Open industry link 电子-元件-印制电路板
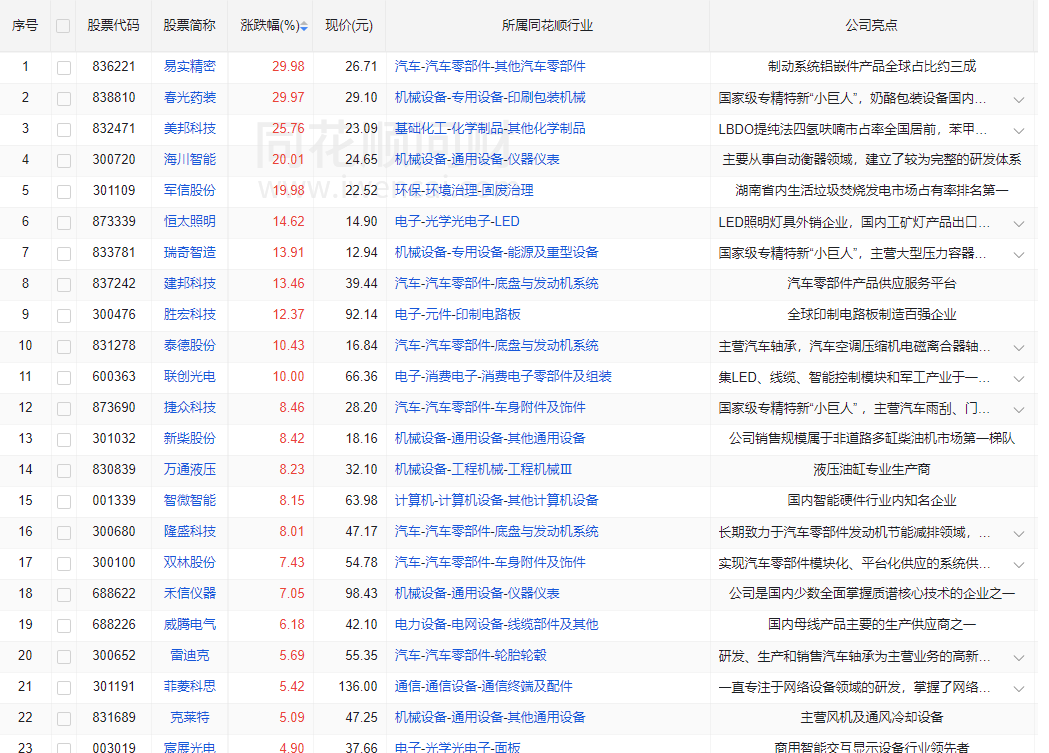1049x753 pixels. [457, 314]
